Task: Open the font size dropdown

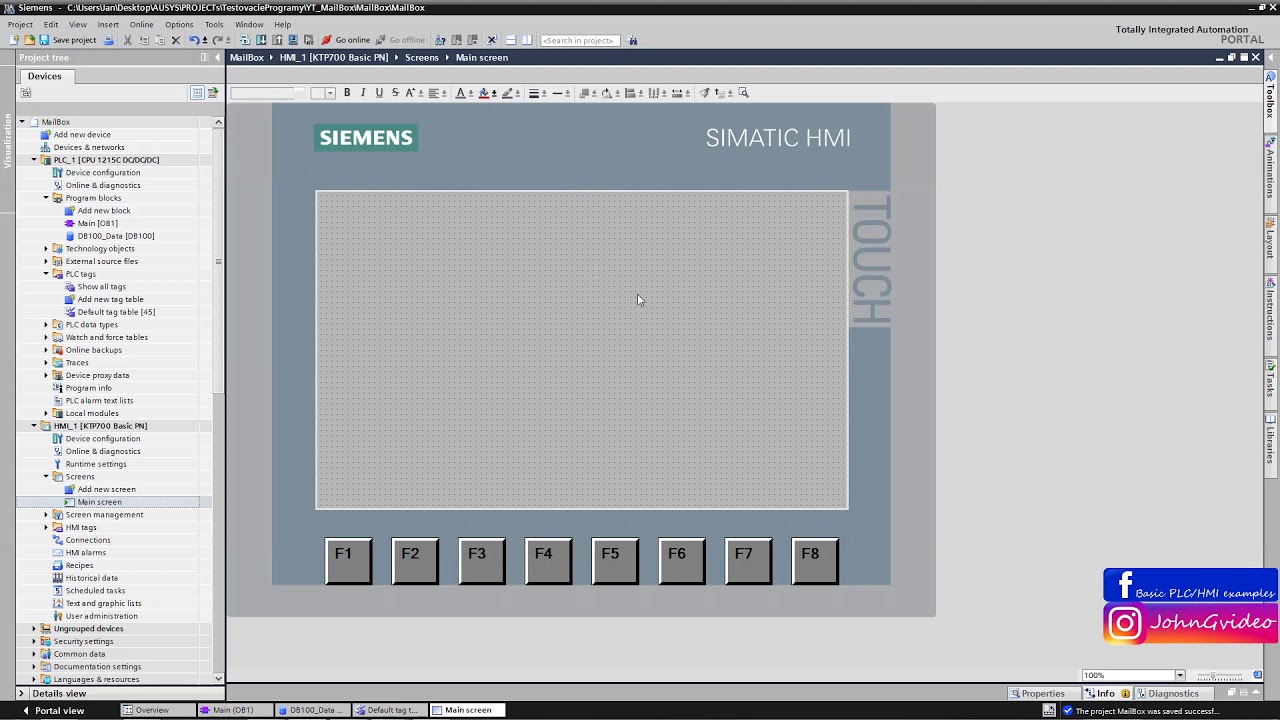Action: [330, 93]
